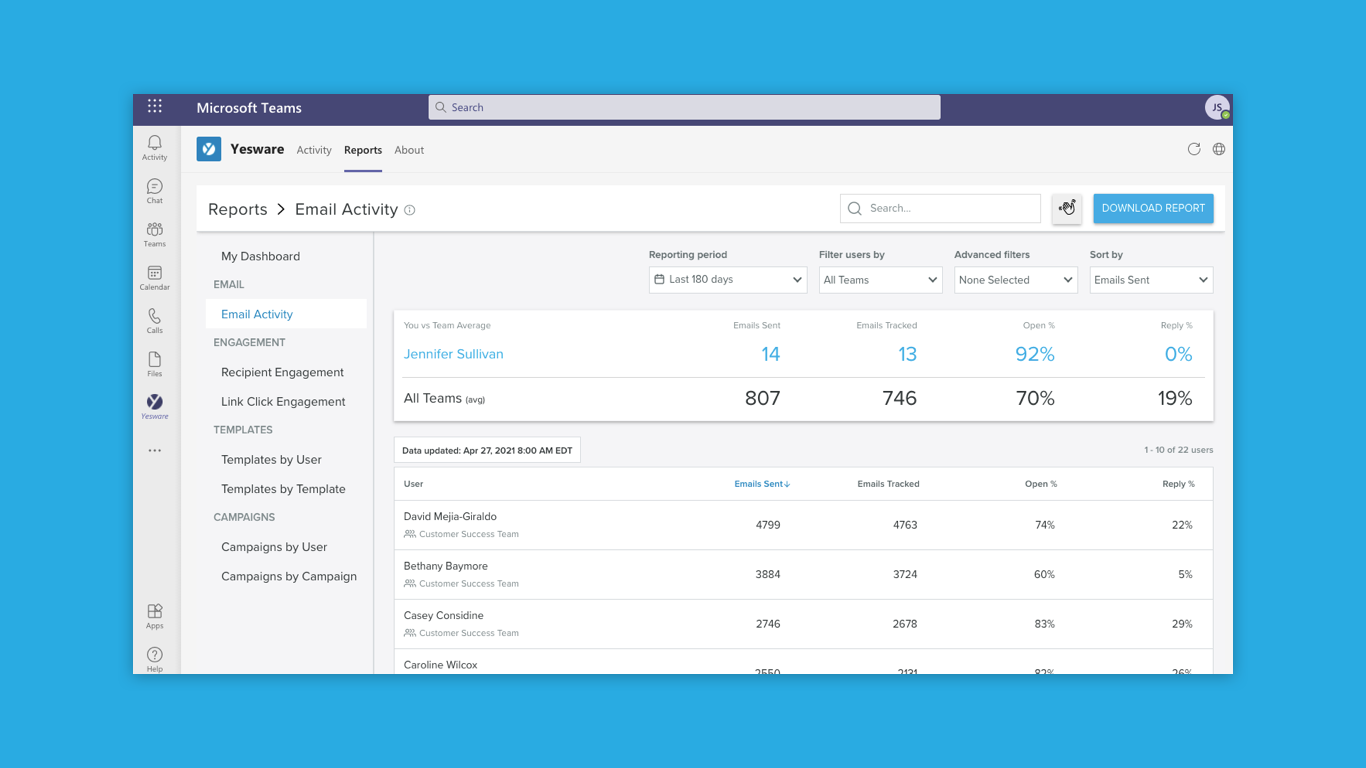
Task: Expand the Filter users by dropdown
Action: coord(880,280)
